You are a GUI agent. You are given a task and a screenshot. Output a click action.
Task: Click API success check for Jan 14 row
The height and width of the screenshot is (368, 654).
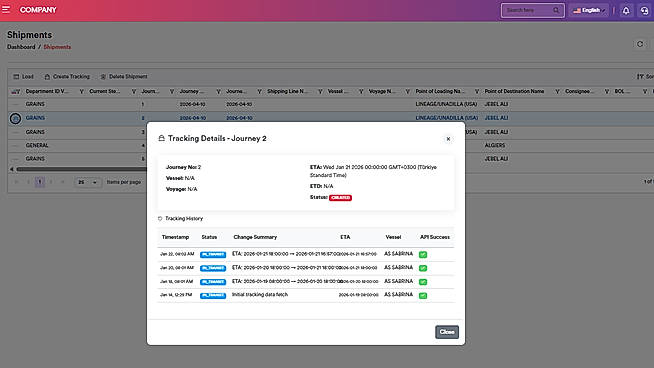(x=423, y=296)
